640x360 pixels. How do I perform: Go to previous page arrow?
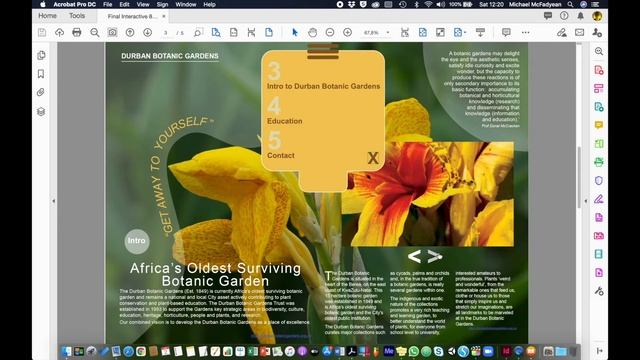tap(130, 33)
